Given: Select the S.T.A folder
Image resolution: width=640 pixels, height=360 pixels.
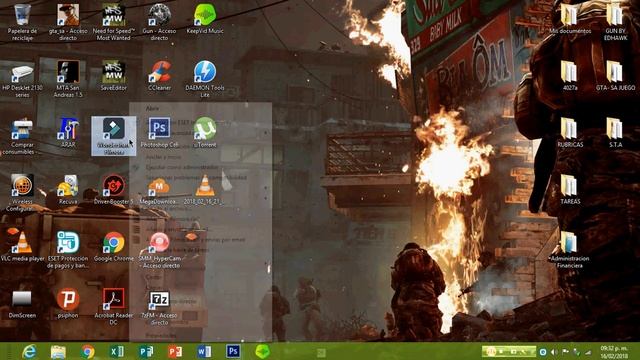Looking at the screenshot, I should [x=616, y=133].
